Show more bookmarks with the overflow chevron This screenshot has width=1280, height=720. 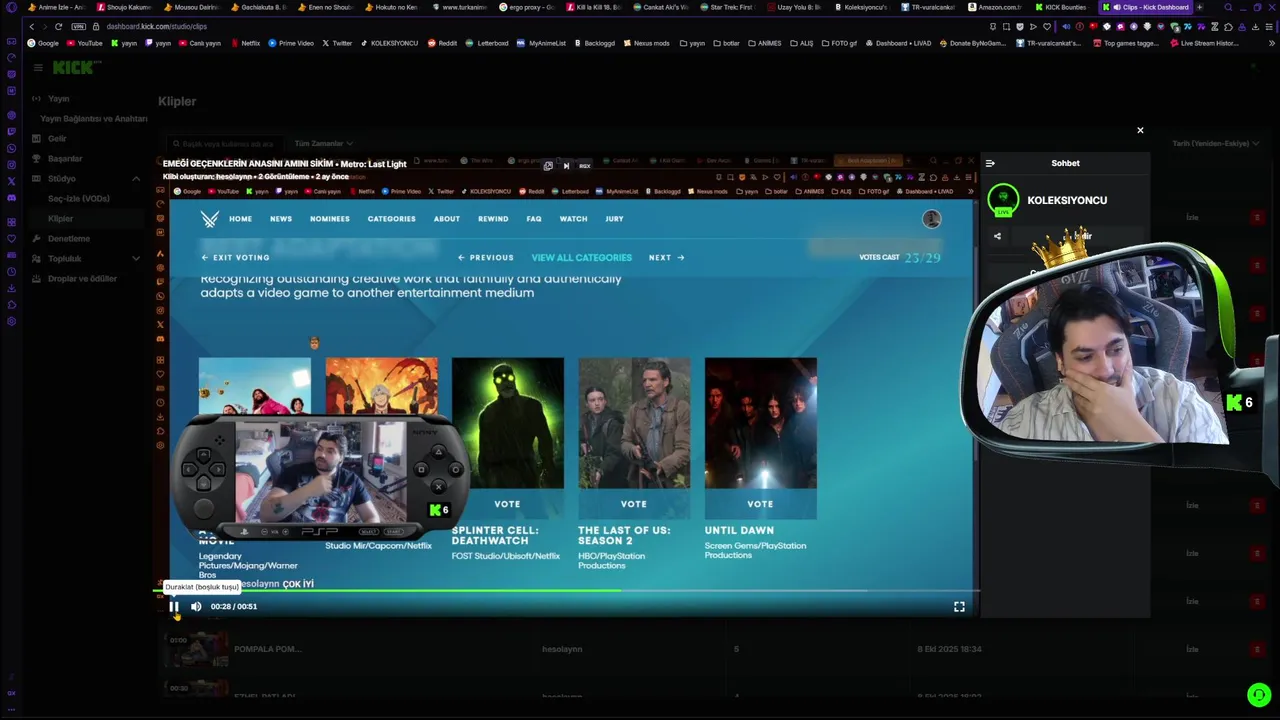pyautogui.click(x=1272, y=43)
